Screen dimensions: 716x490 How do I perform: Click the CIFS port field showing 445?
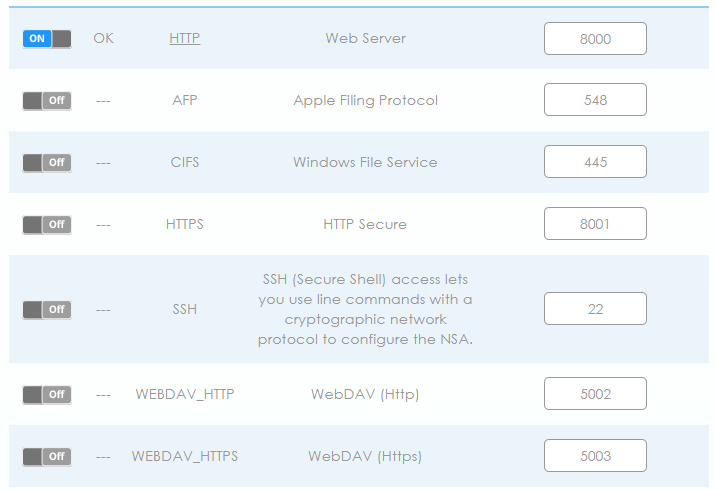(595, 162)
